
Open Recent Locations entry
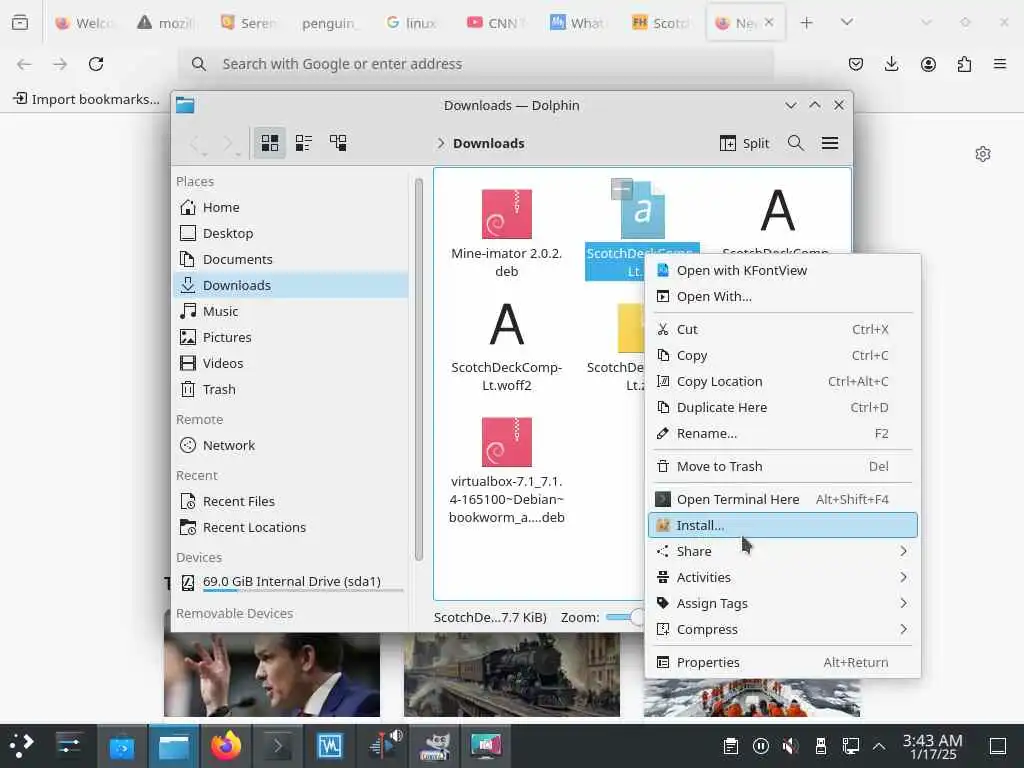[291, 527]
